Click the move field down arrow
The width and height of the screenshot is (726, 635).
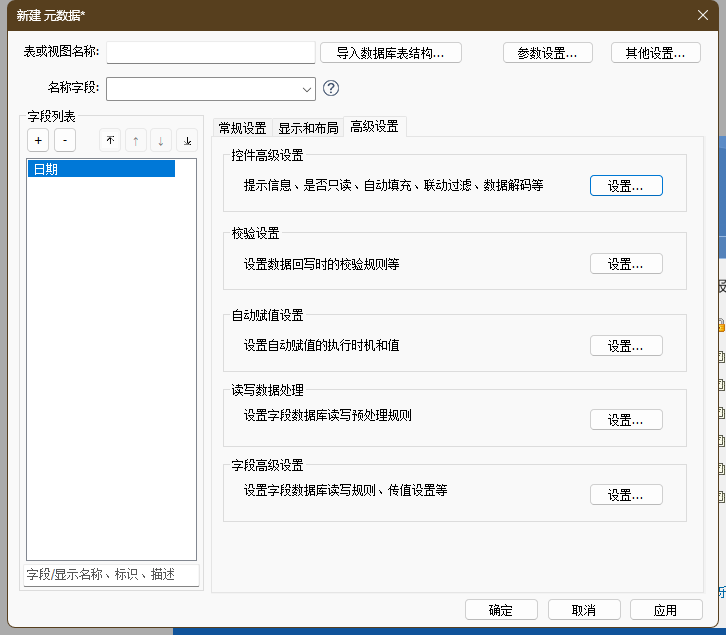click(161, 141)
